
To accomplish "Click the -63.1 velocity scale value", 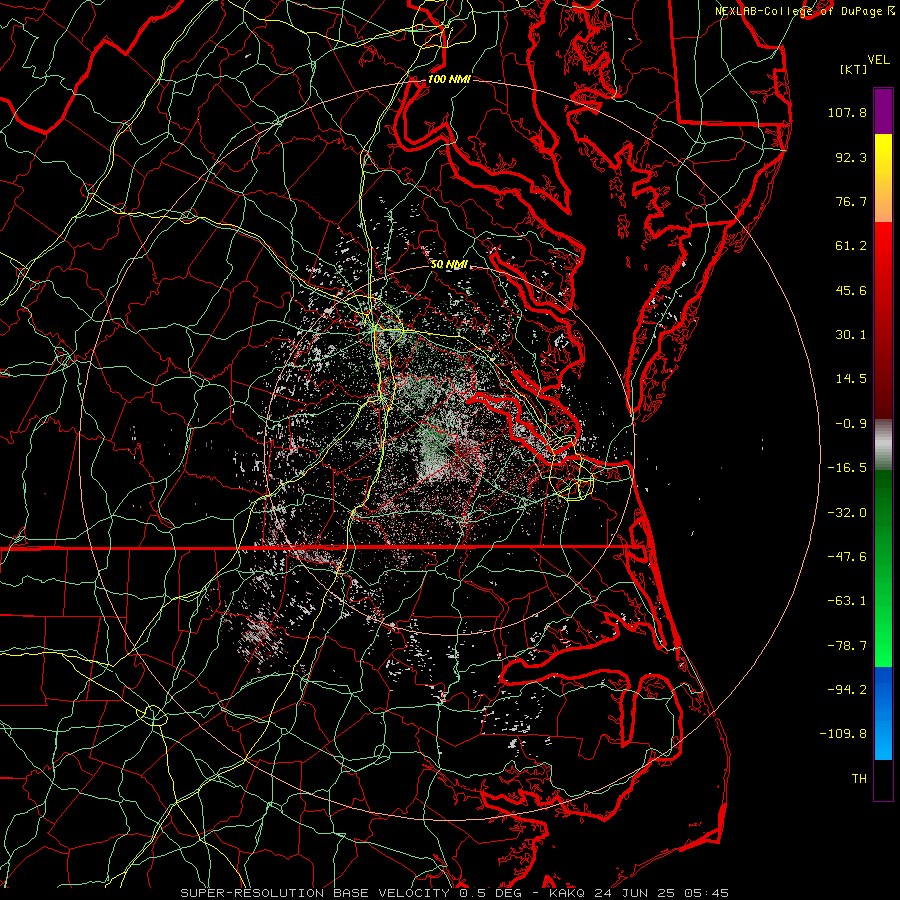I will point(847,601).
